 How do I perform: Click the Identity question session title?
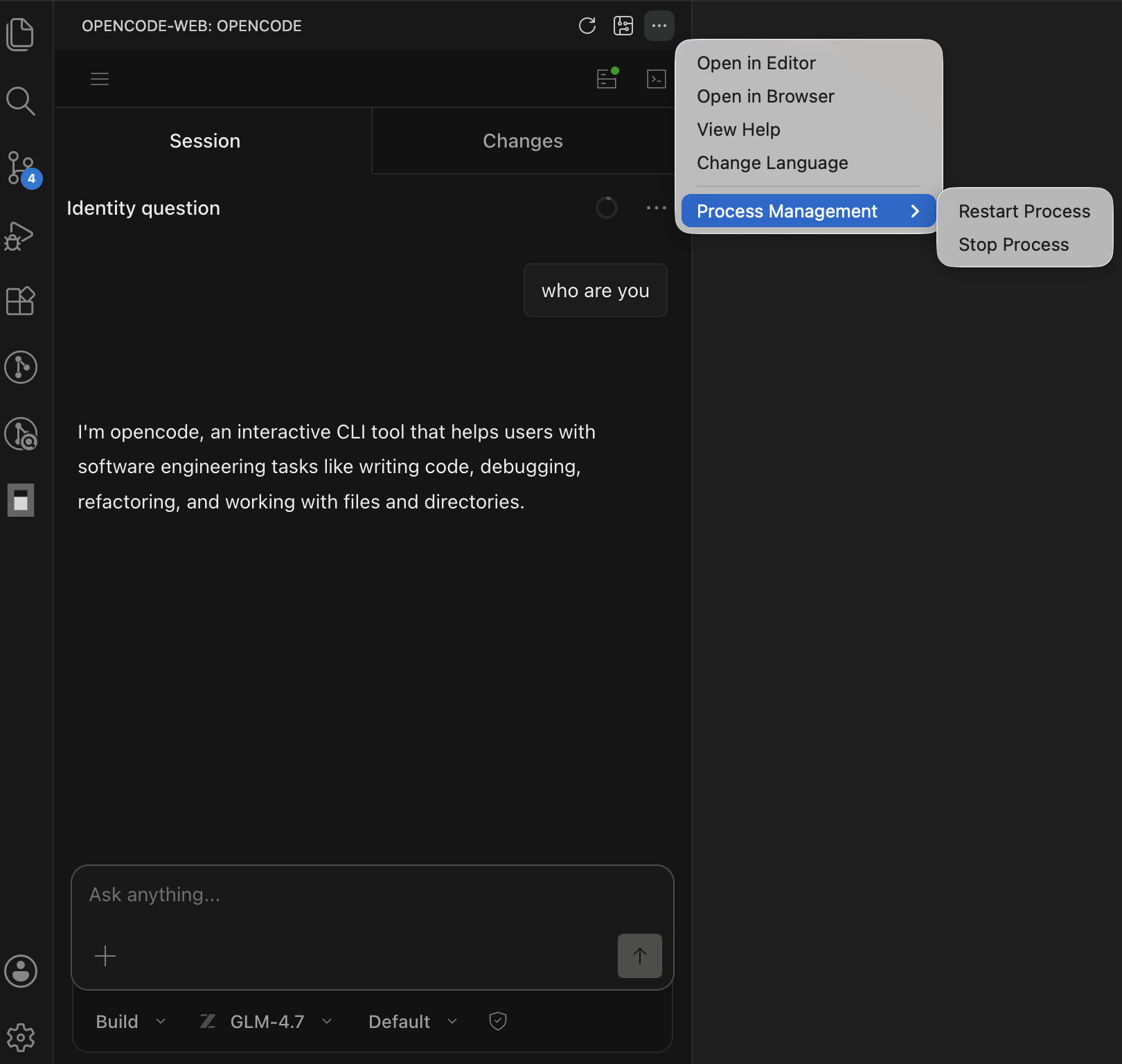[143, 208]
